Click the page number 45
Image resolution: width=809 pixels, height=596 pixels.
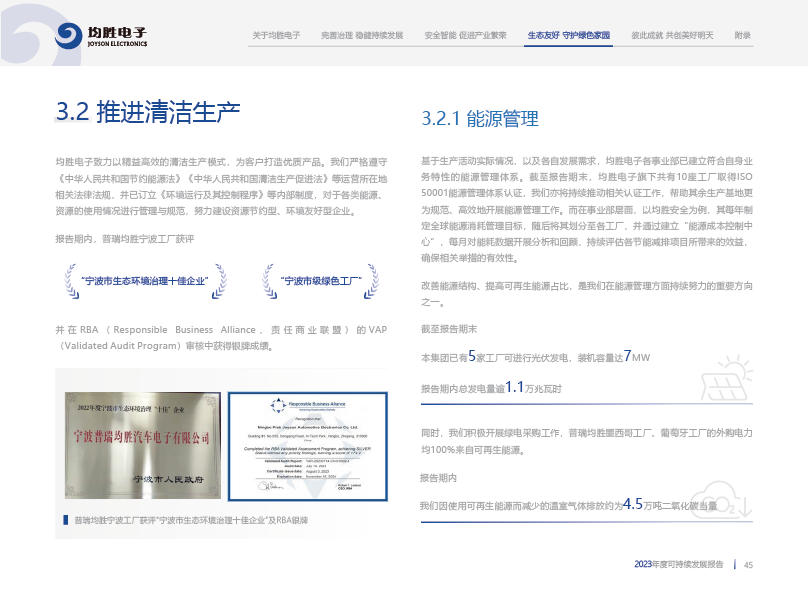pos(747,565)
